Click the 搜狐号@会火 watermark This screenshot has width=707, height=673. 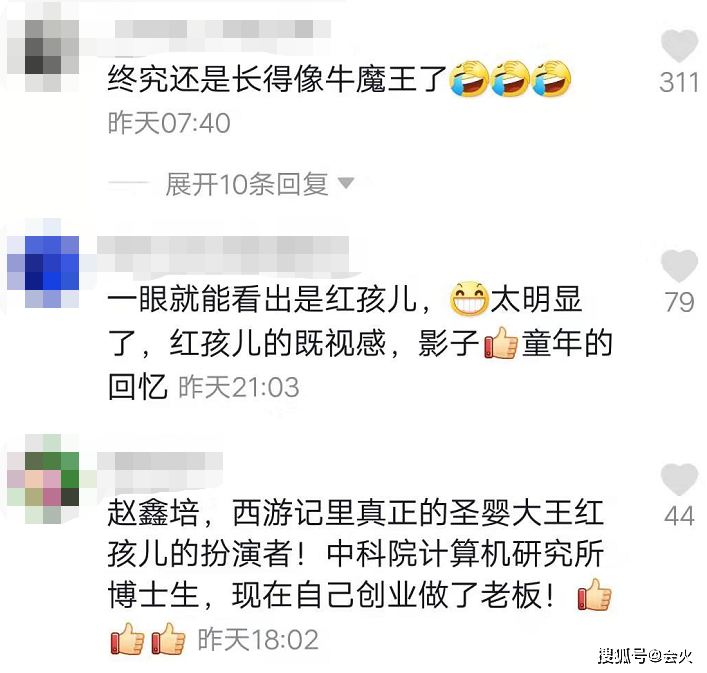click(646, 655)
